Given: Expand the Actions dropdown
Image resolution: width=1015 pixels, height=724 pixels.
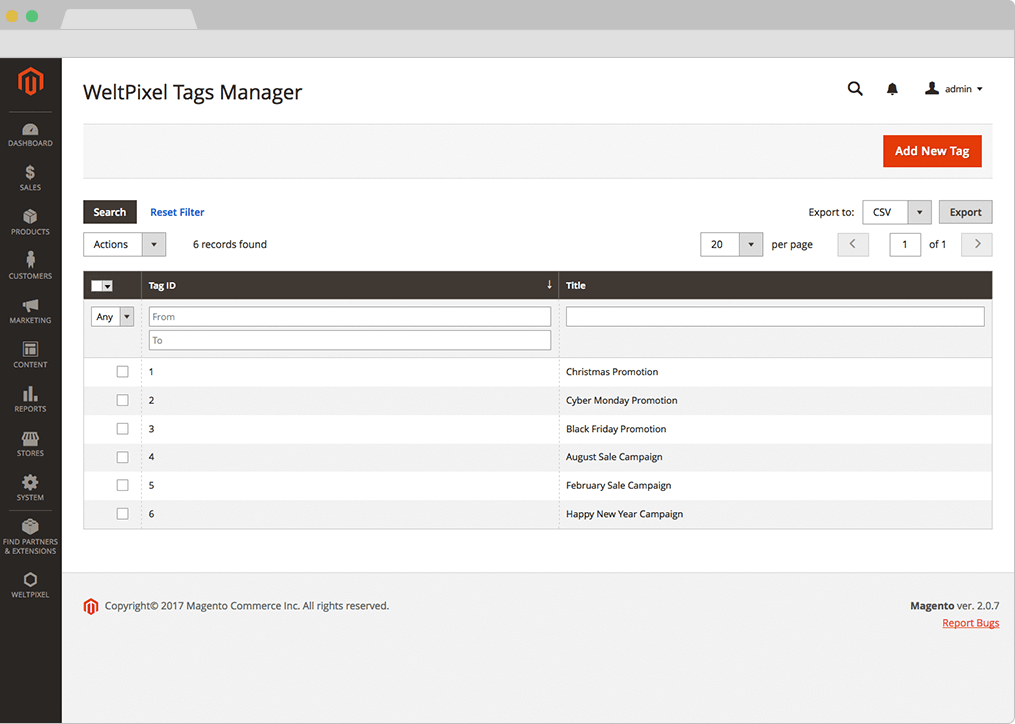Looking at the screenshot, I should tap(124, 245).
